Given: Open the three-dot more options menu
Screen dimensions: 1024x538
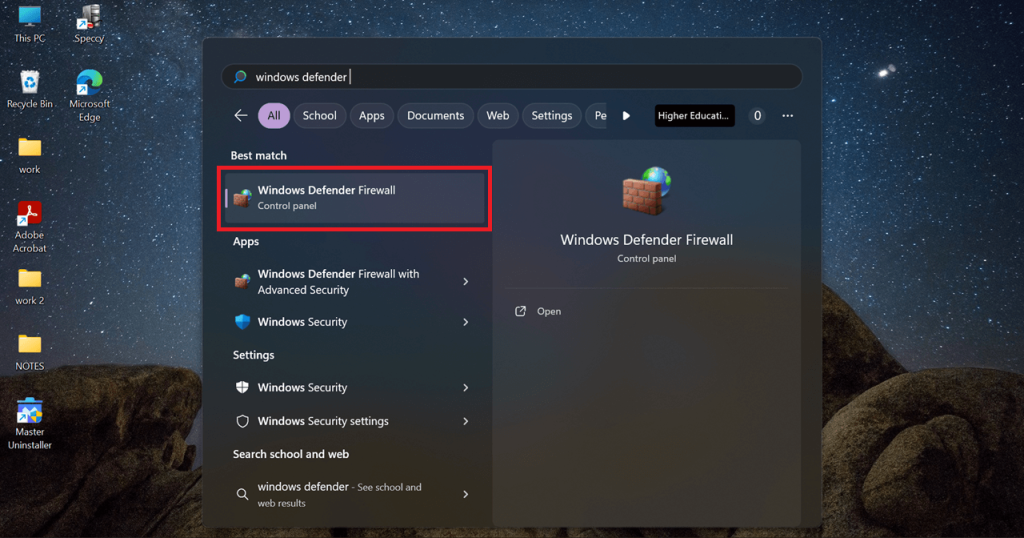Looking at the screenshot, I should point(788,116).
